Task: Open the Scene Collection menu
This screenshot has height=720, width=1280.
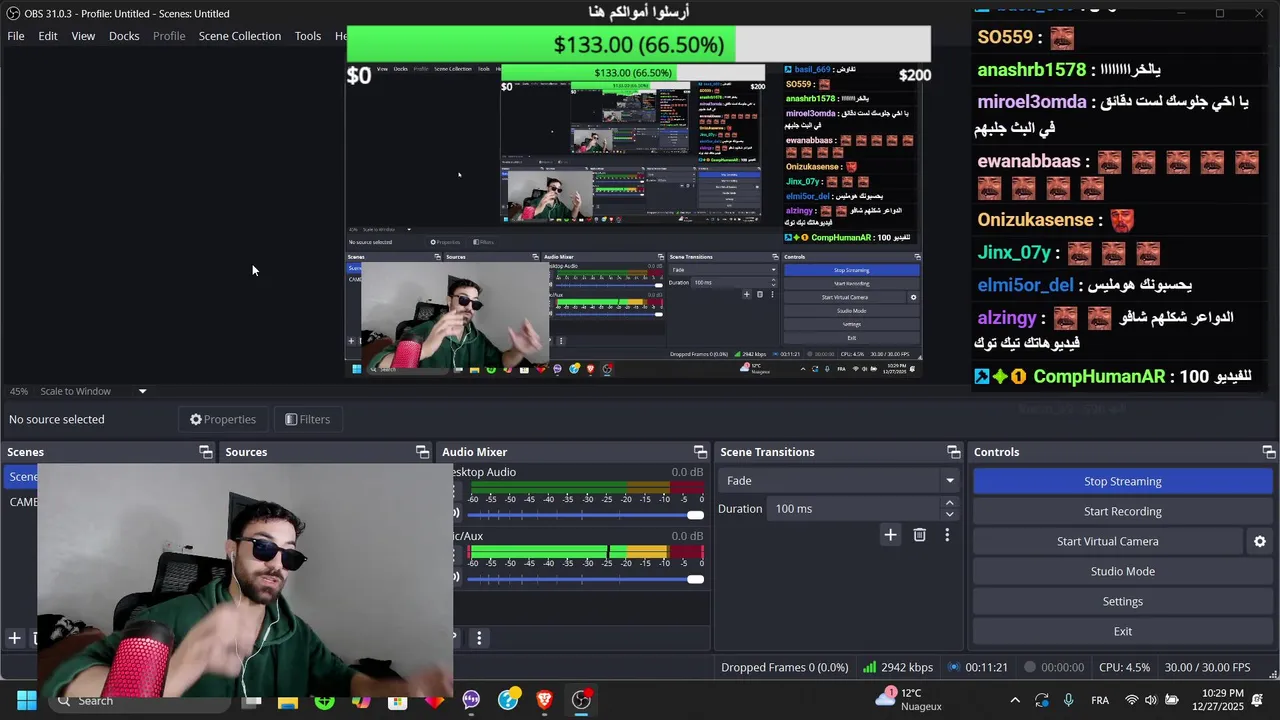Action: (240, 36)
